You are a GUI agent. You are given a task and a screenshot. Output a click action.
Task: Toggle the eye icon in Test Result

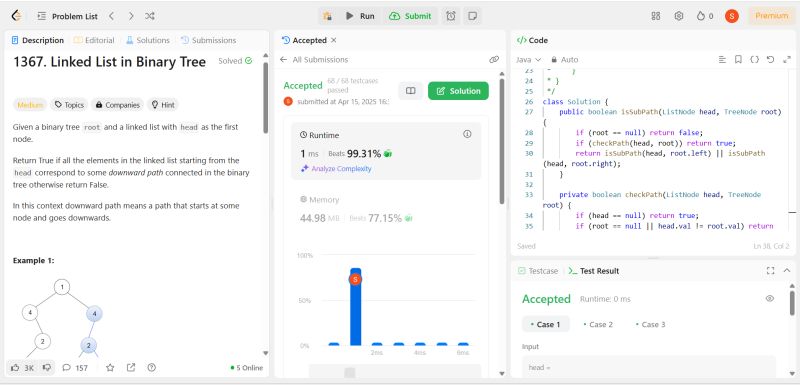tap(770, 298)
